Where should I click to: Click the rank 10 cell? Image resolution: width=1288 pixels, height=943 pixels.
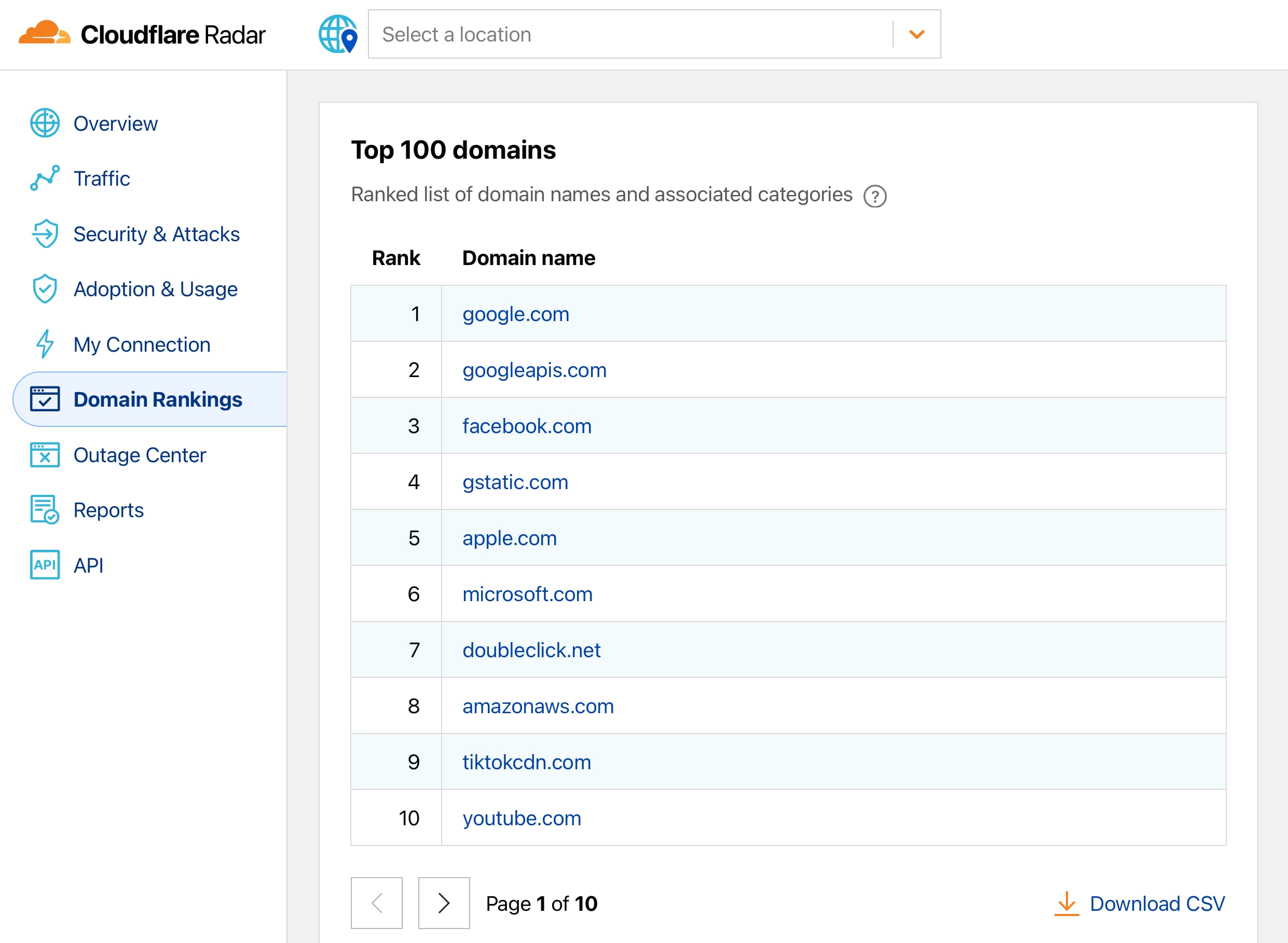pos(396,818)
